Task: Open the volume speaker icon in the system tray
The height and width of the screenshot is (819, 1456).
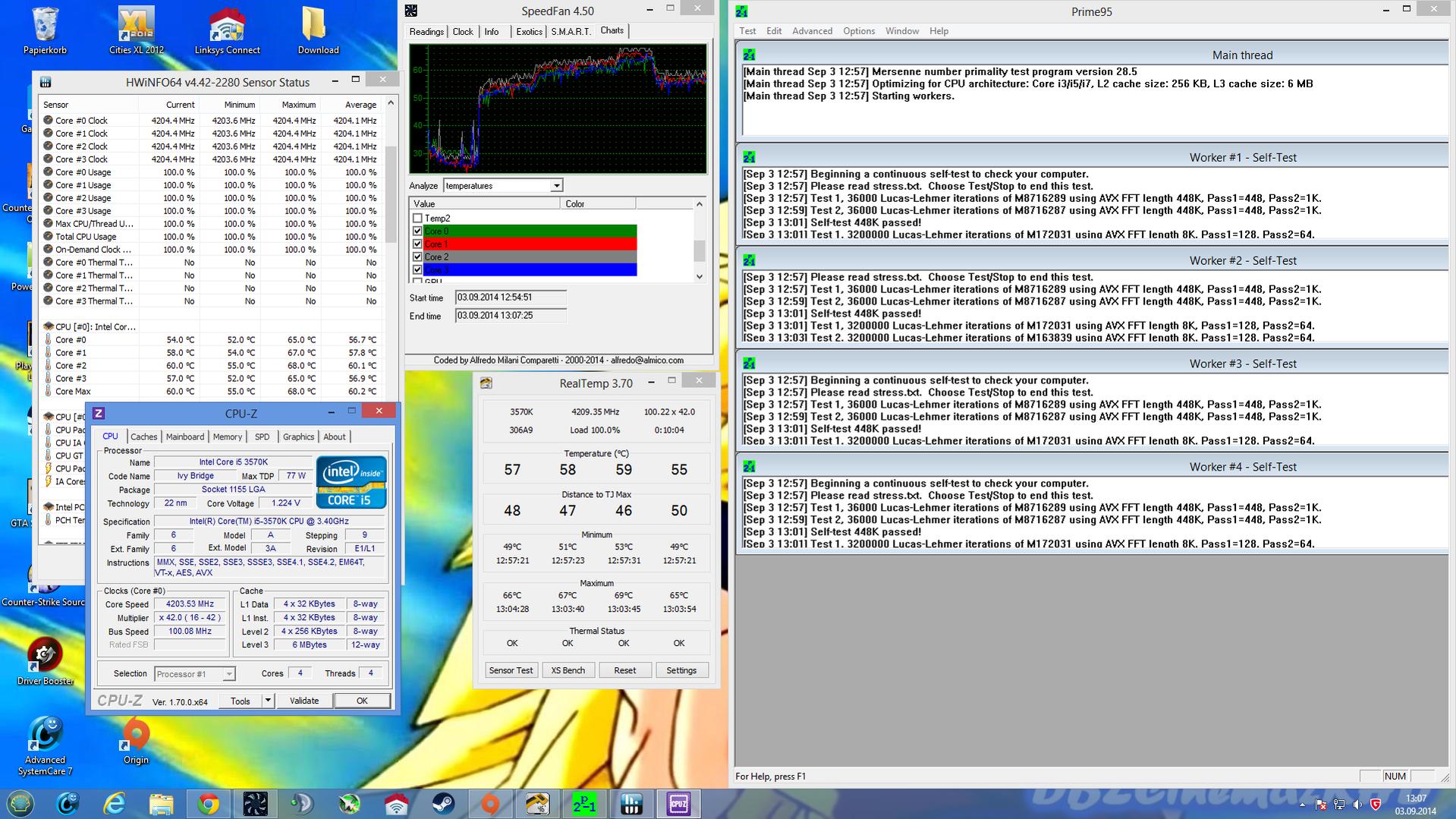Action: point(1357,805)
